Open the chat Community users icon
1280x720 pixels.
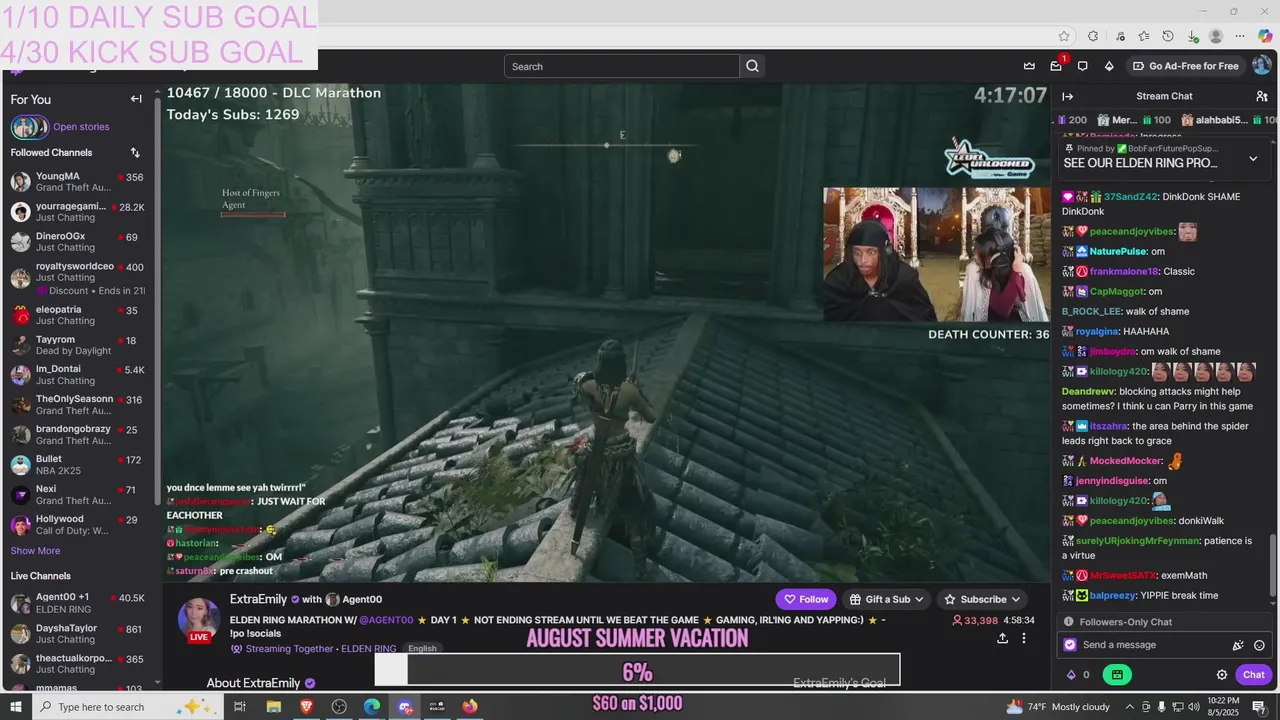1261,96
